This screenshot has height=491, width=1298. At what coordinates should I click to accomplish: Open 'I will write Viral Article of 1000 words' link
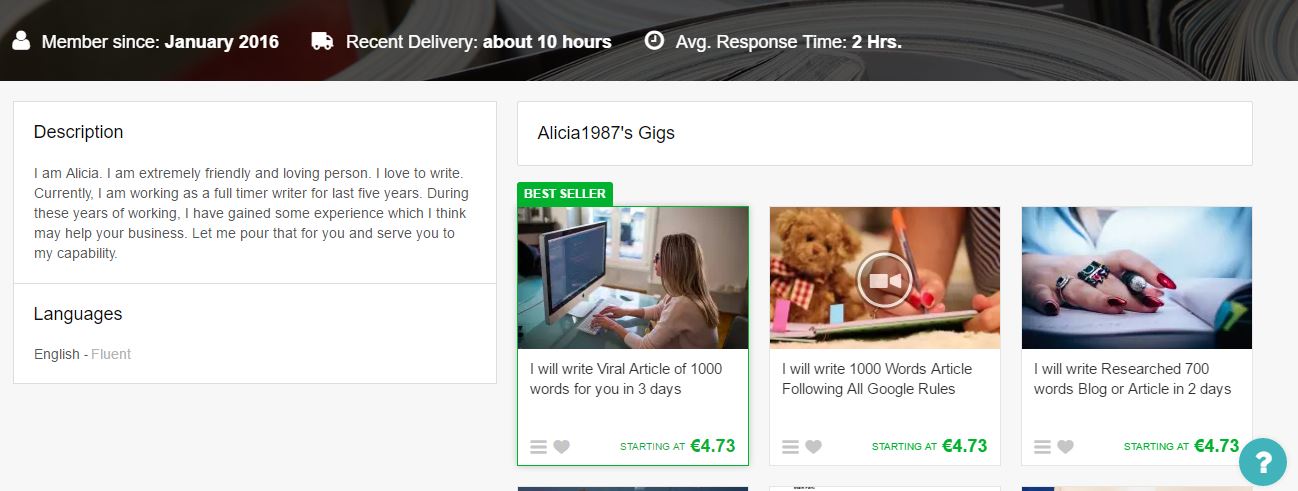pyautogui.click(x=626, y=379)
